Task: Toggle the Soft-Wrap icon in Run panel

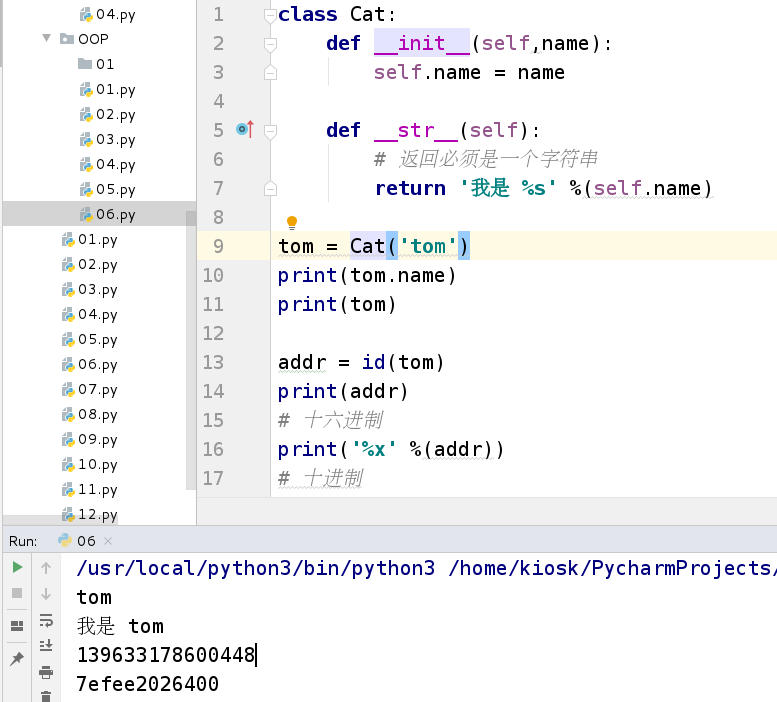Action: coord(46,620)
